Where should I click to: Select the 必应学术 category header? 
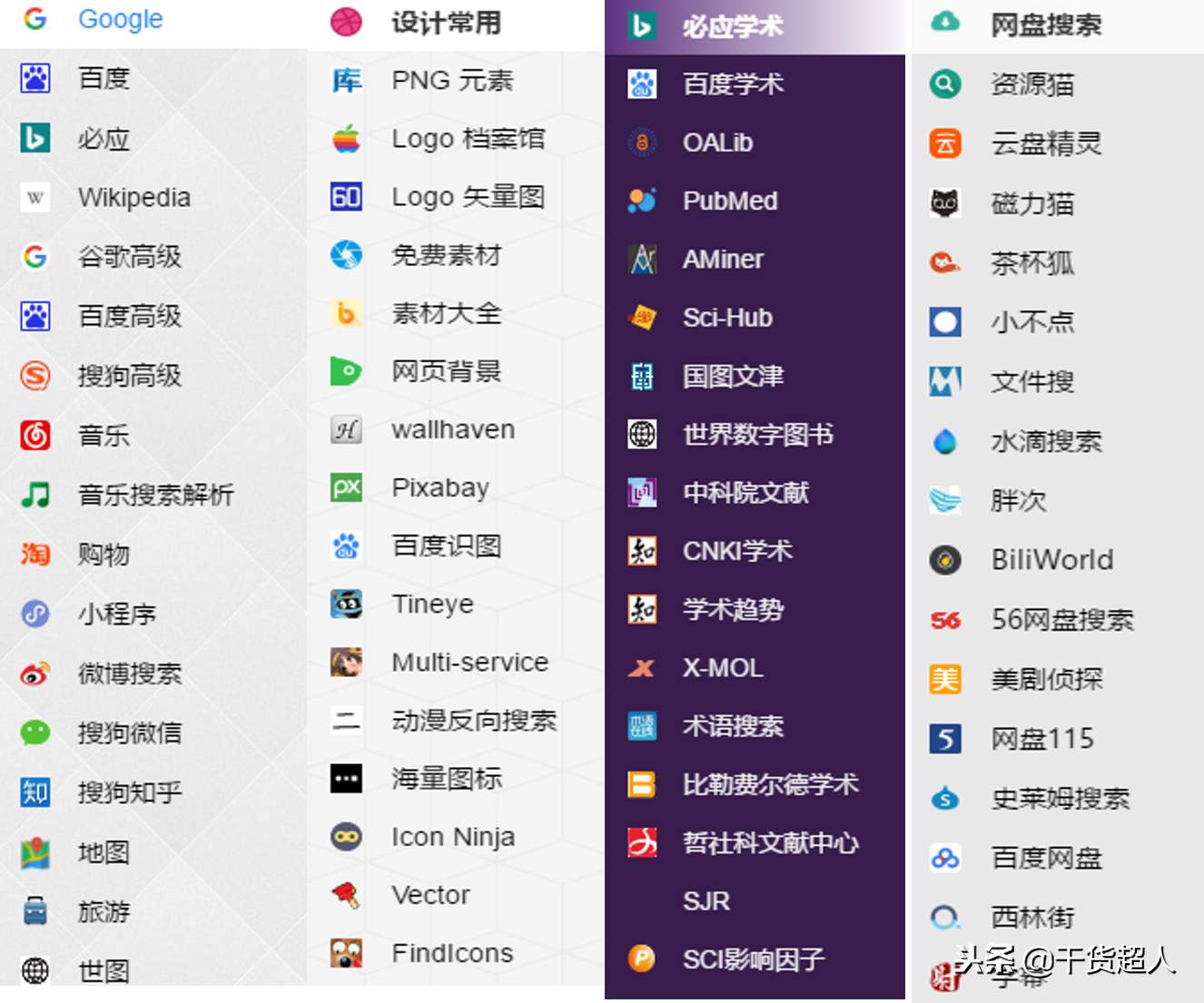click(732, 26)
